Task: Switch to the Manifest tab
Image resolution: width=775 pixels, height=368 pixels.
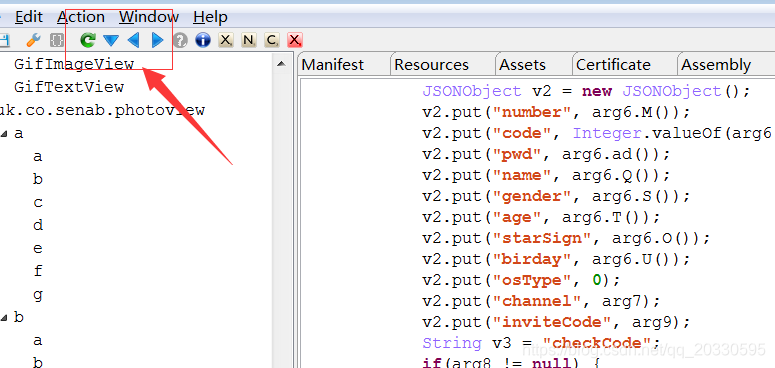Action: 333,65
